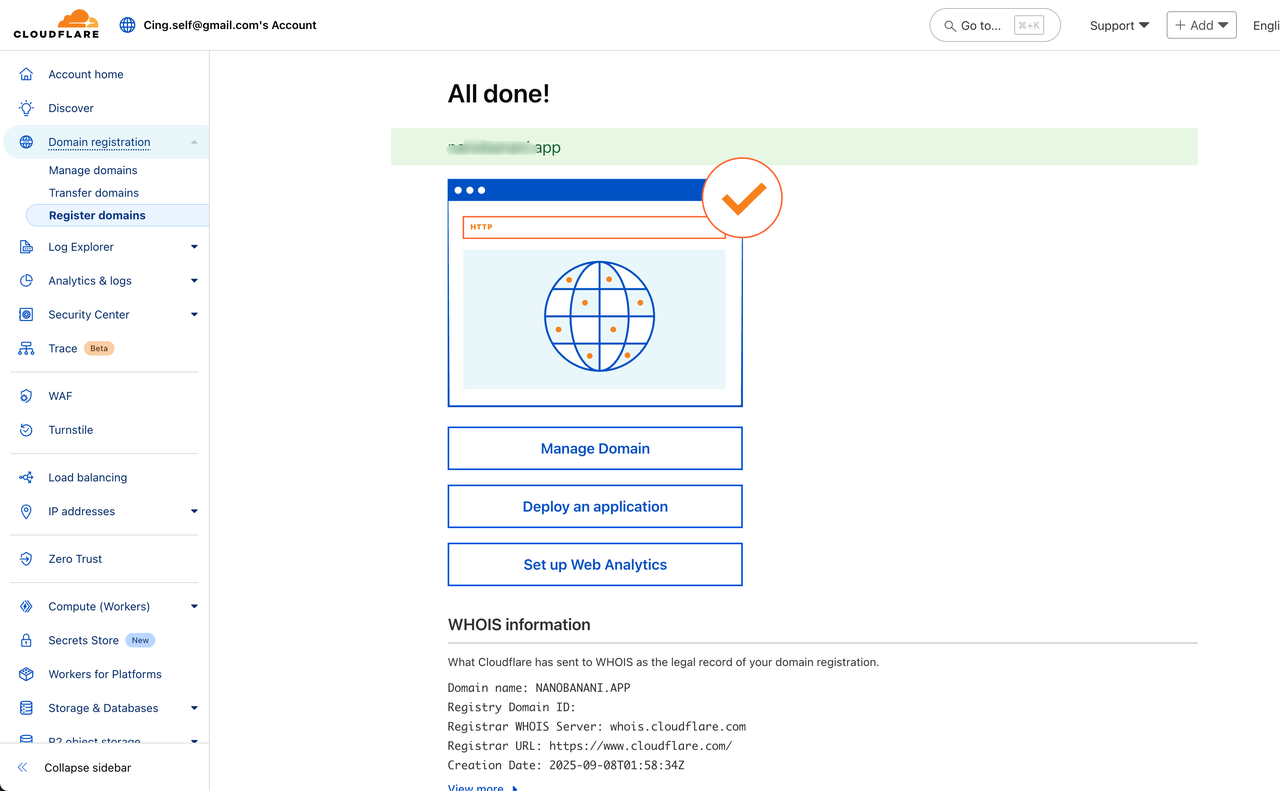Screen dimensions: 1280x791
Task: Click the Load balancing icon
Action: [x=27, y=478]
